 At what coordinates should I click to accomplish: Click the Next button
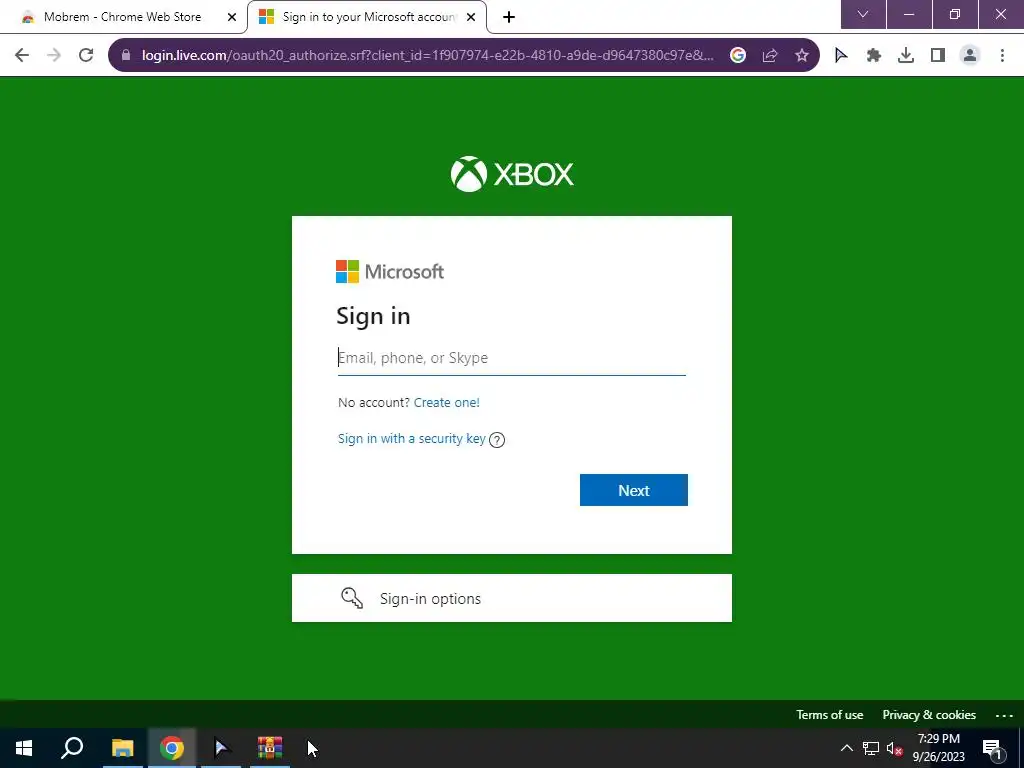[x=633, y=490]
